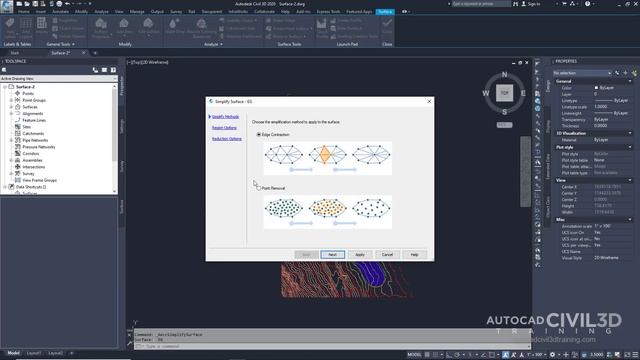
Task: Click the Next button in Simplify Surface
Action: pyautogui.click(x=332, y=254)
